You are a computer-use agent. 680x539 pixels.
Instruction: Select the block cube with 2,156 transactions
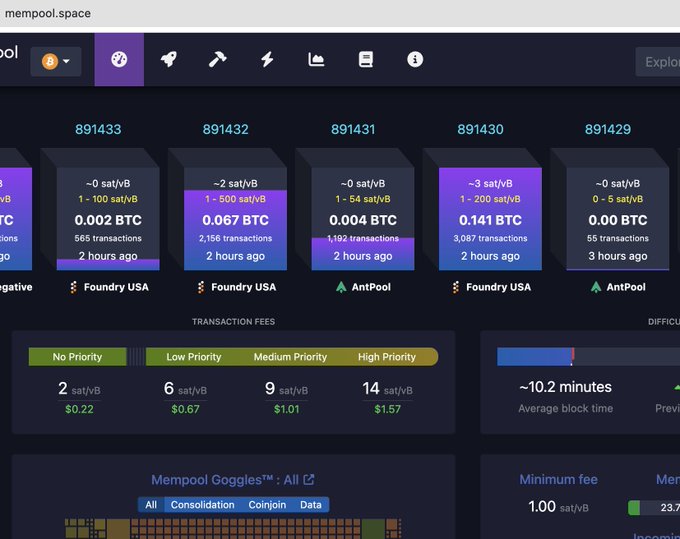(x=235, y=219)
